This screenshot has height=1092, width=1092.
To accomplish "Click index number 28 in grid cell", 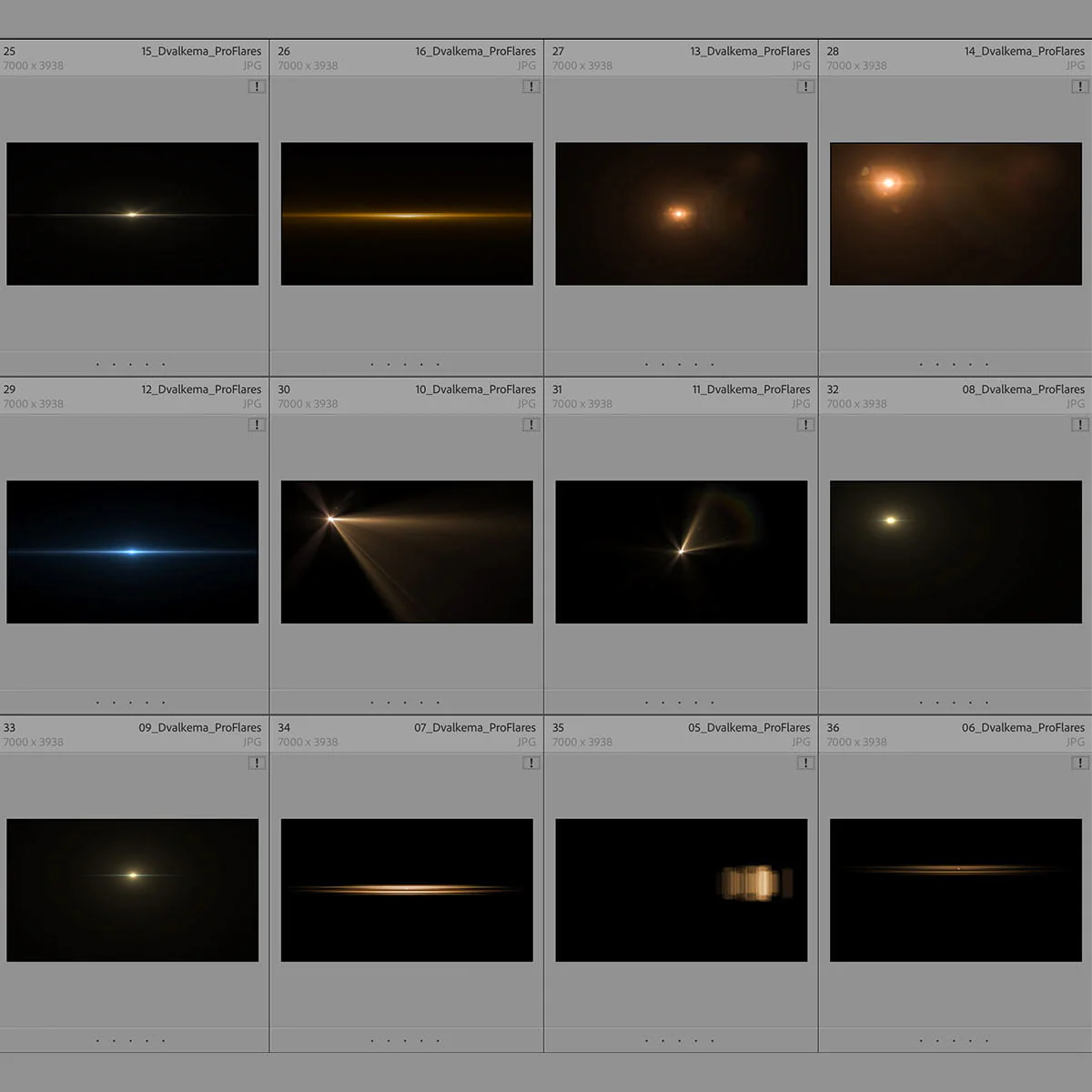I will (x=833, y=51).
